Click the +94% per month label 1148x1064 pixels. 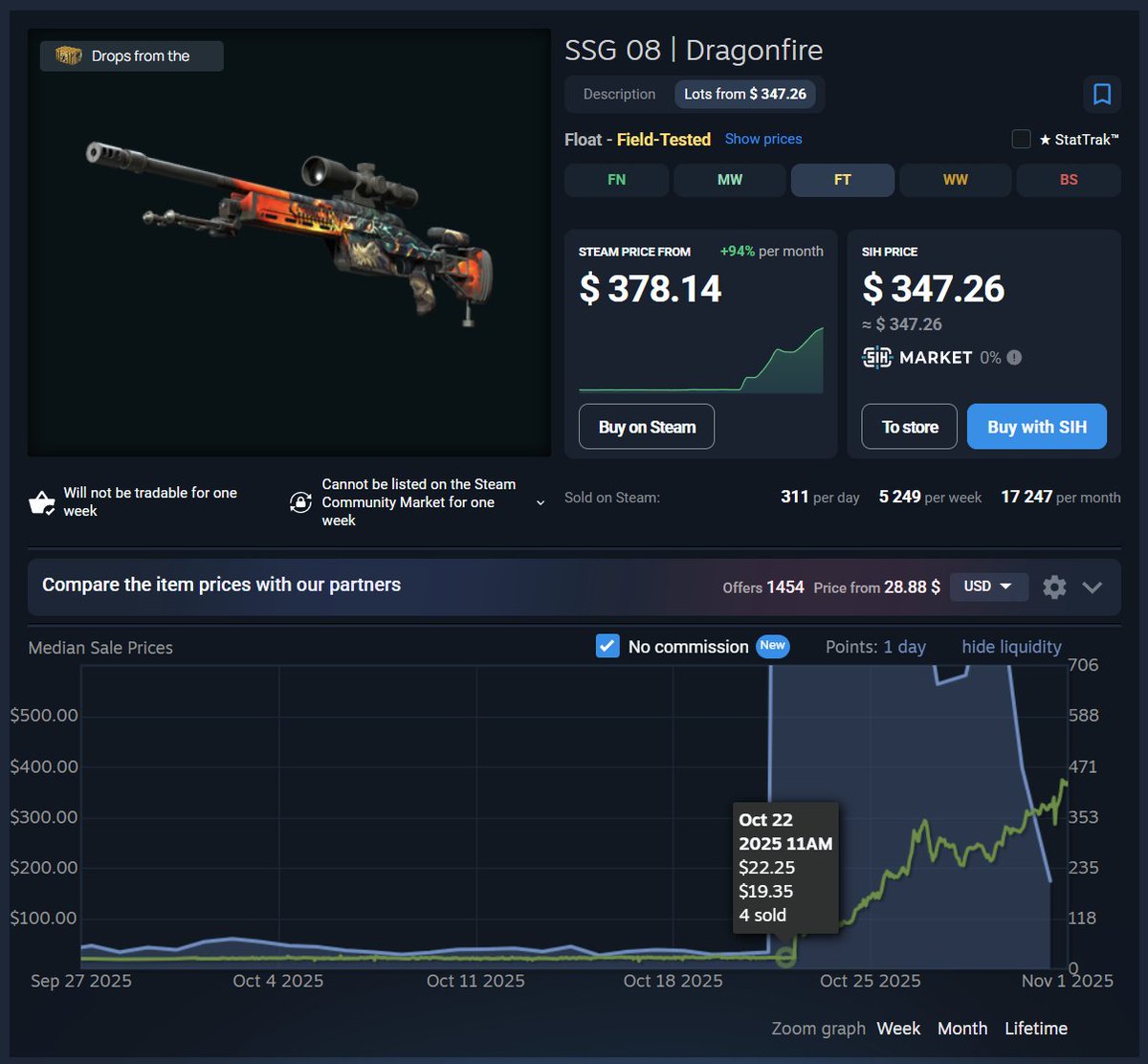[x=771, y=252]
